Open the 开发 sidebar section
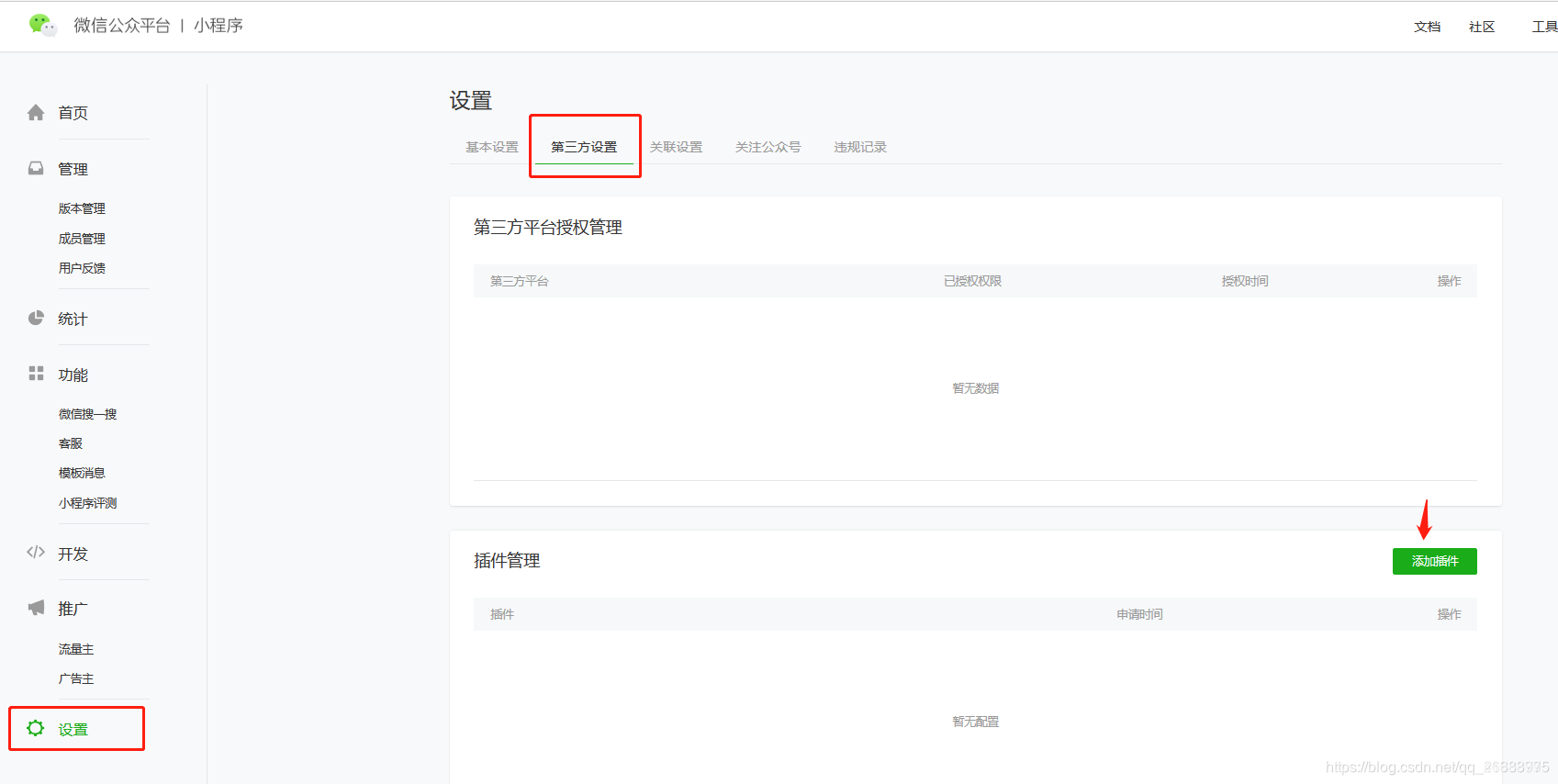 tap(73, 554)
